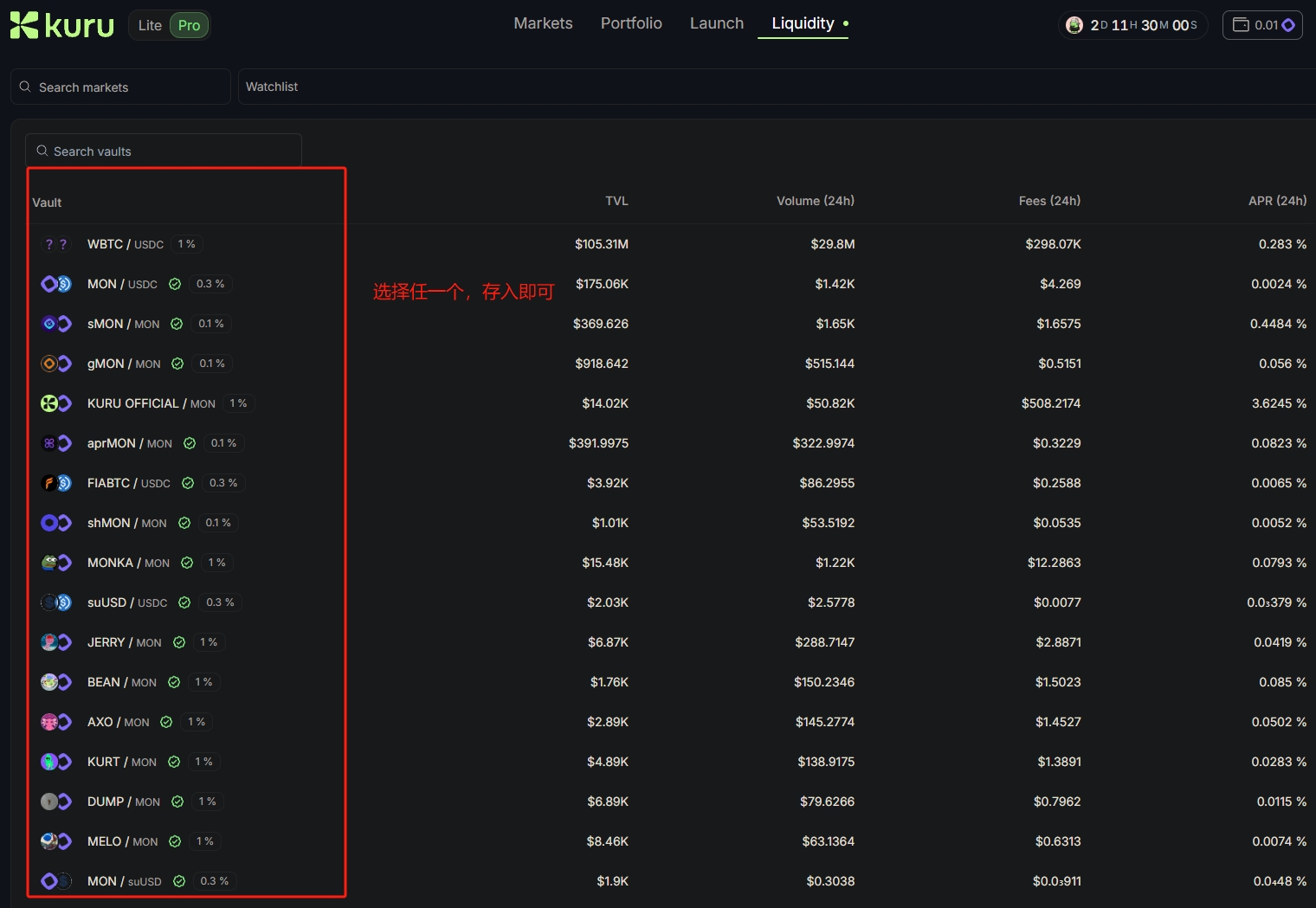This screenshot has height=908, width=1316.
Task: Click the Kuru logo icon
Action: pyautogui.click(x=24, y=25)
